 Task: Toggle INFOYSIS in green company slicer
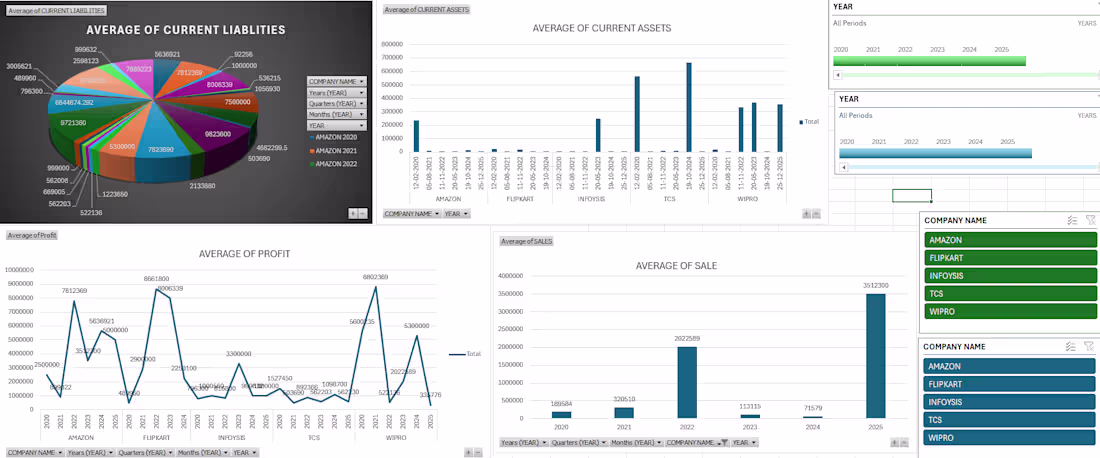(x=1010, y=276)
